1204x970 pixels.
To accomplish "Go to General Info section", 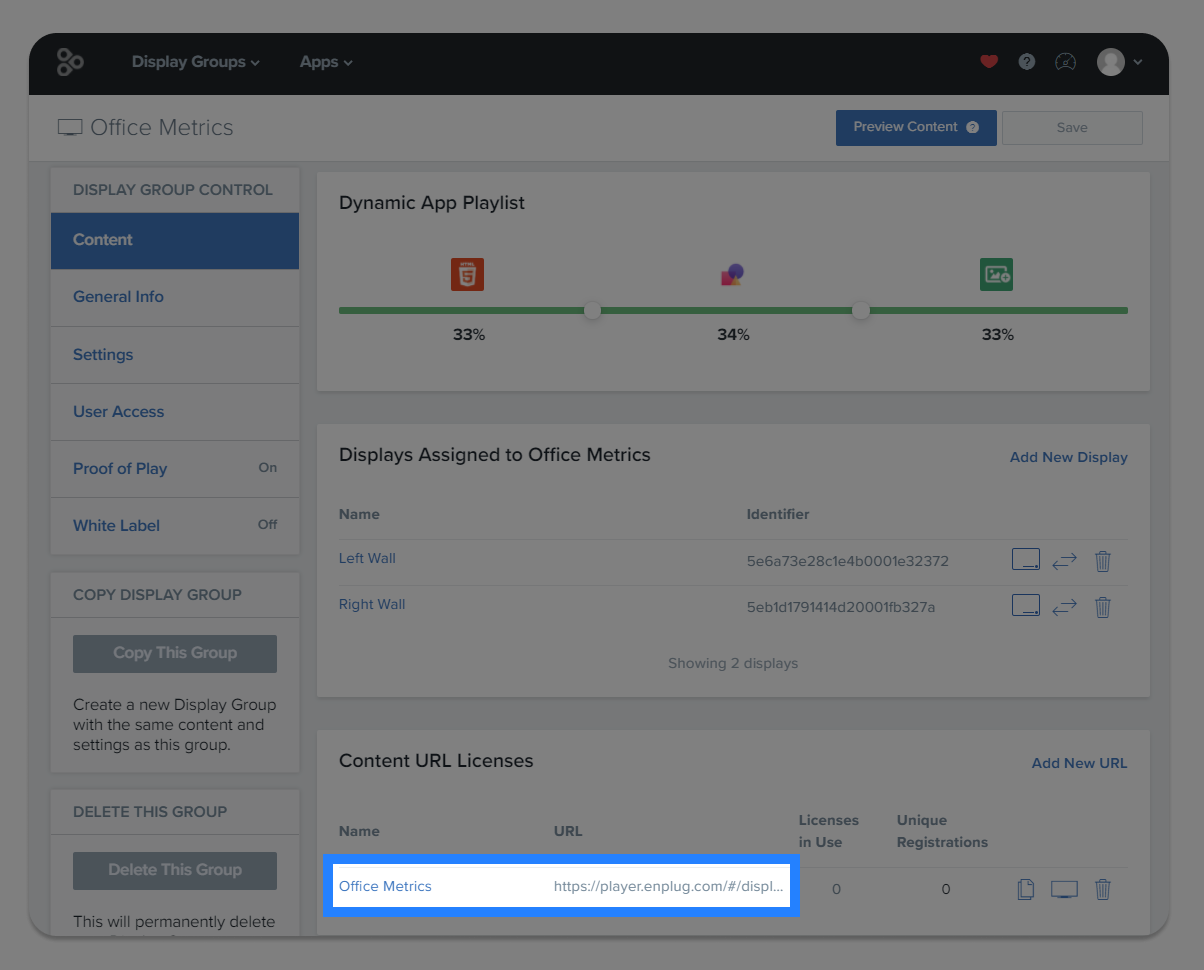I will pos(175,297).
